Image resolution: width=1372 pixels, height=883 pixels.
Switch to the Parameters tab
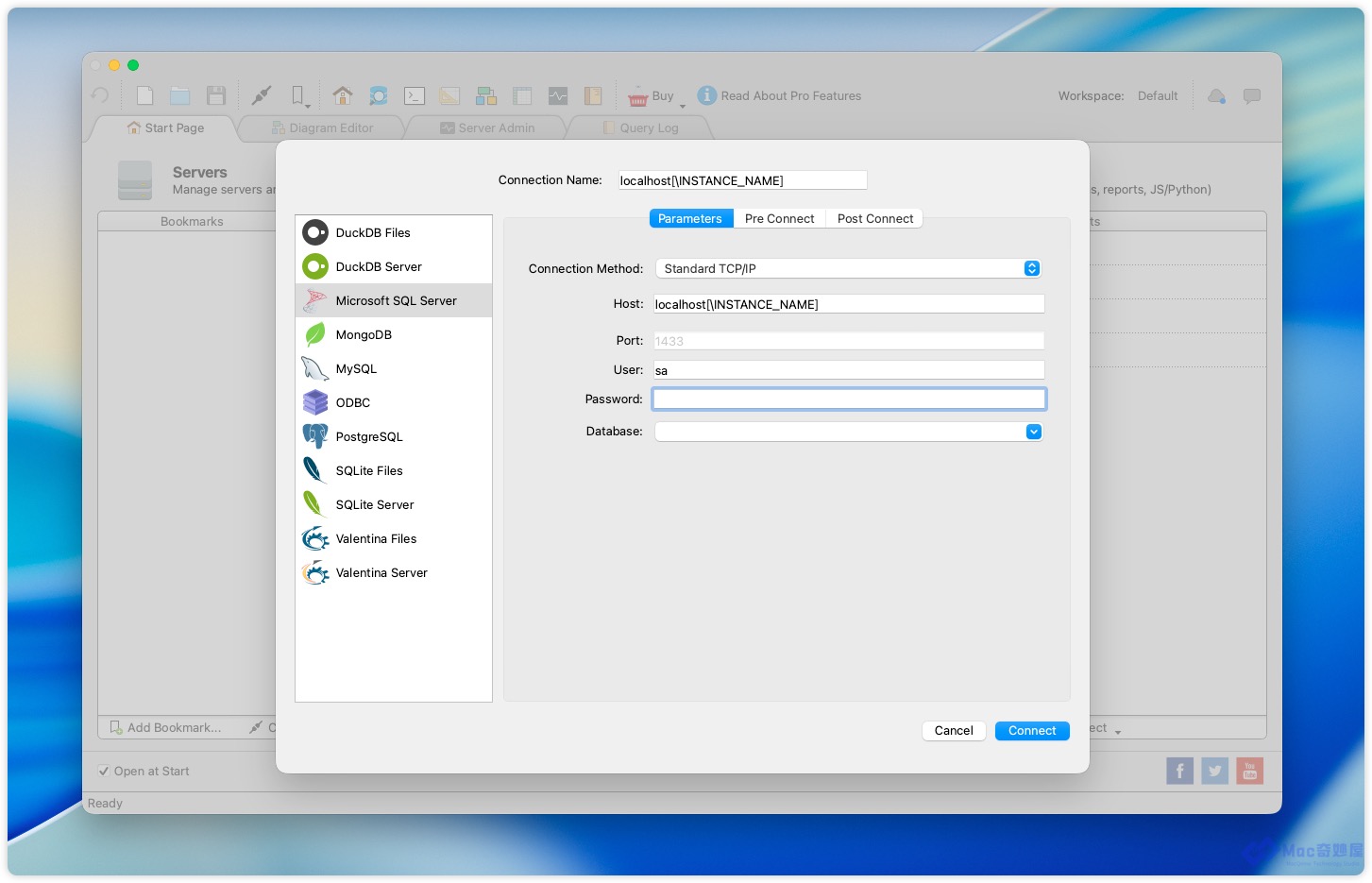click(690, 218)
